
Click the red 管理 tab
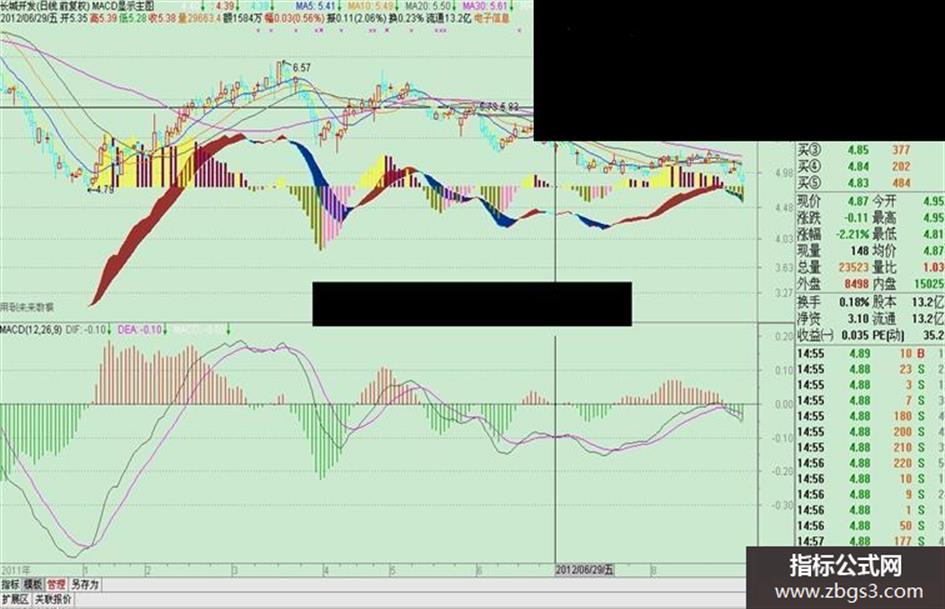pyautogui.click(x=56, y=584)
